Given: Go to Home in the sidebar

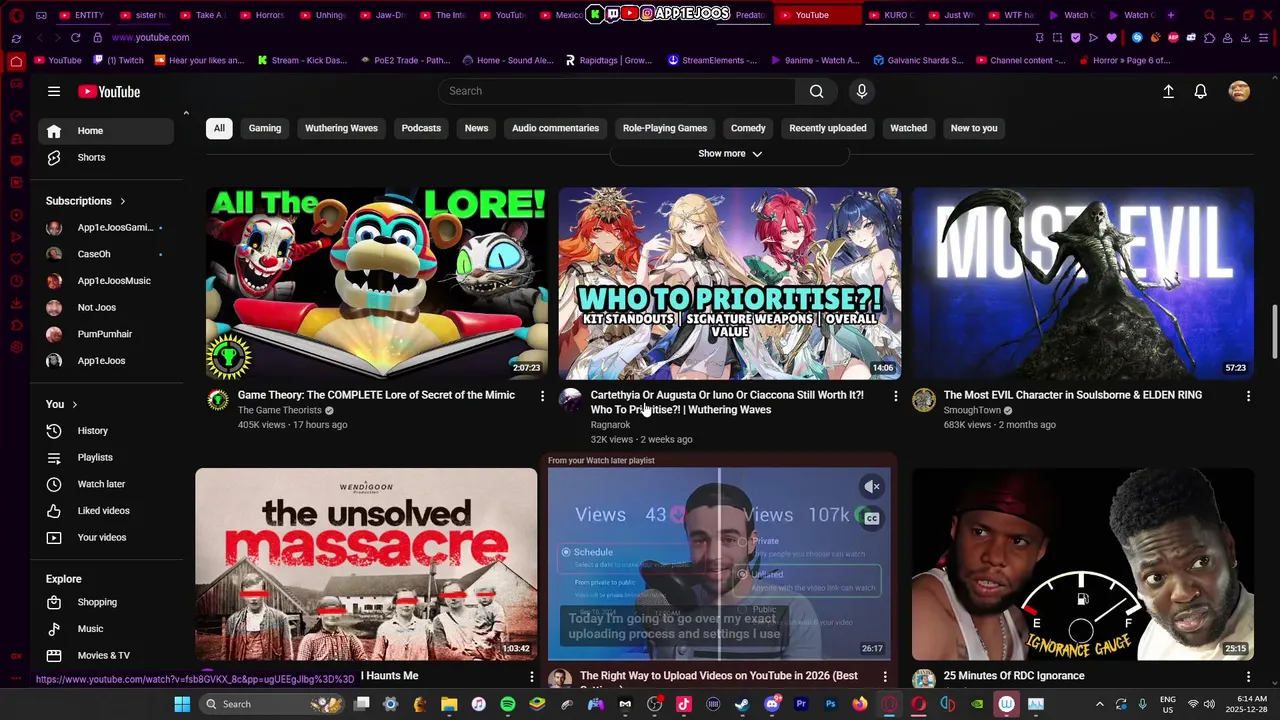Looking at the screenshot, I should (x=106, y=131).
